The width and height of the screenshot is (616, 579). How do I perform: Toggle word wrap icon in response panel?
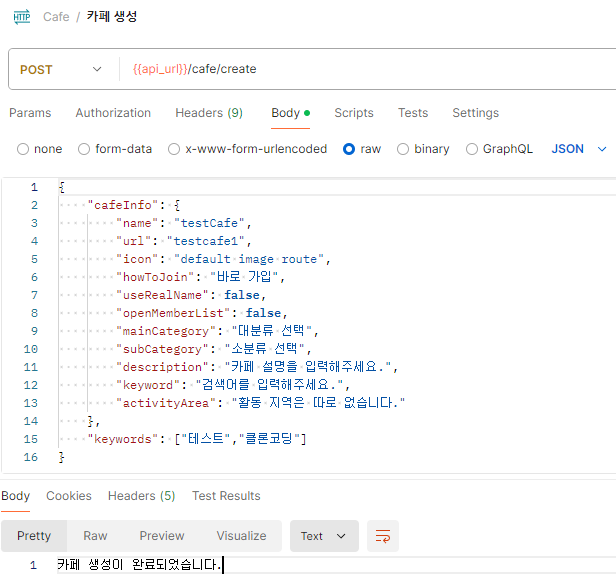pyautogui.click(x=383, y=536)
